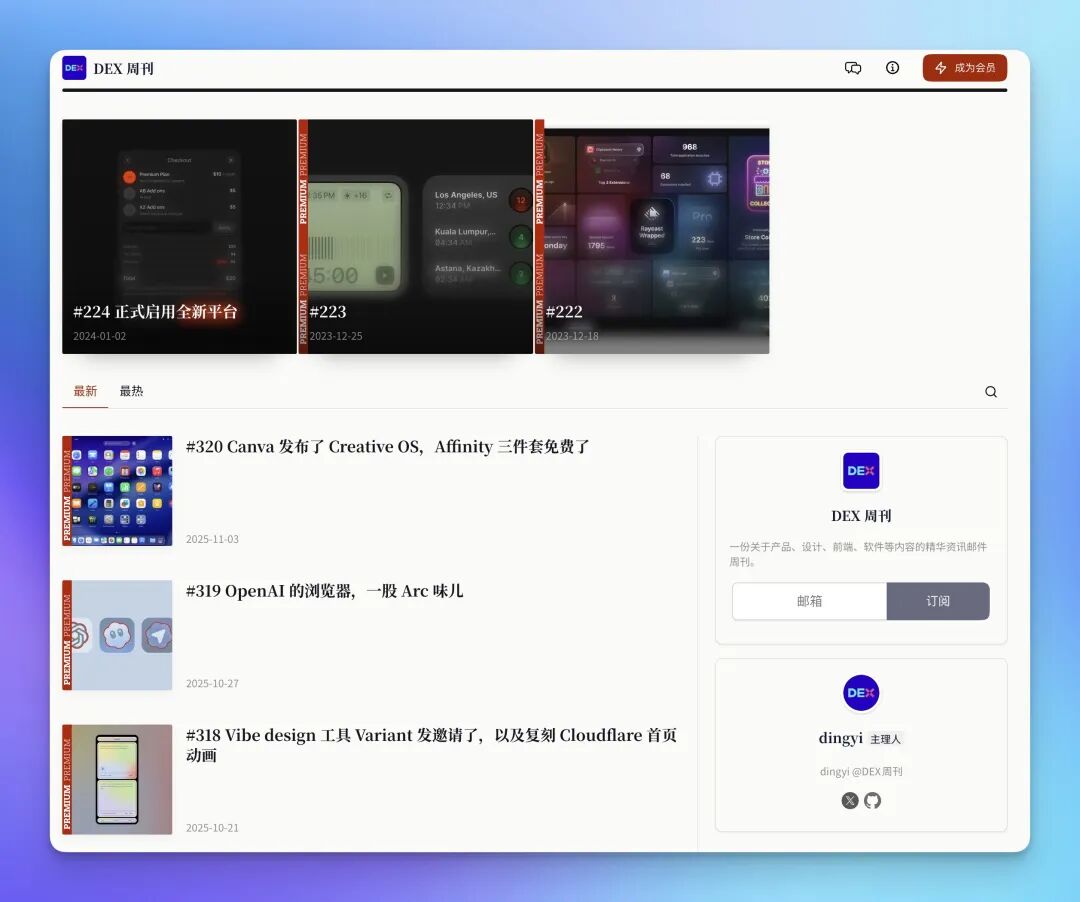Open article title #318 Vibe design 工具 Variant
Viewport: 1080px width, 902px height.
coord(431,745)
